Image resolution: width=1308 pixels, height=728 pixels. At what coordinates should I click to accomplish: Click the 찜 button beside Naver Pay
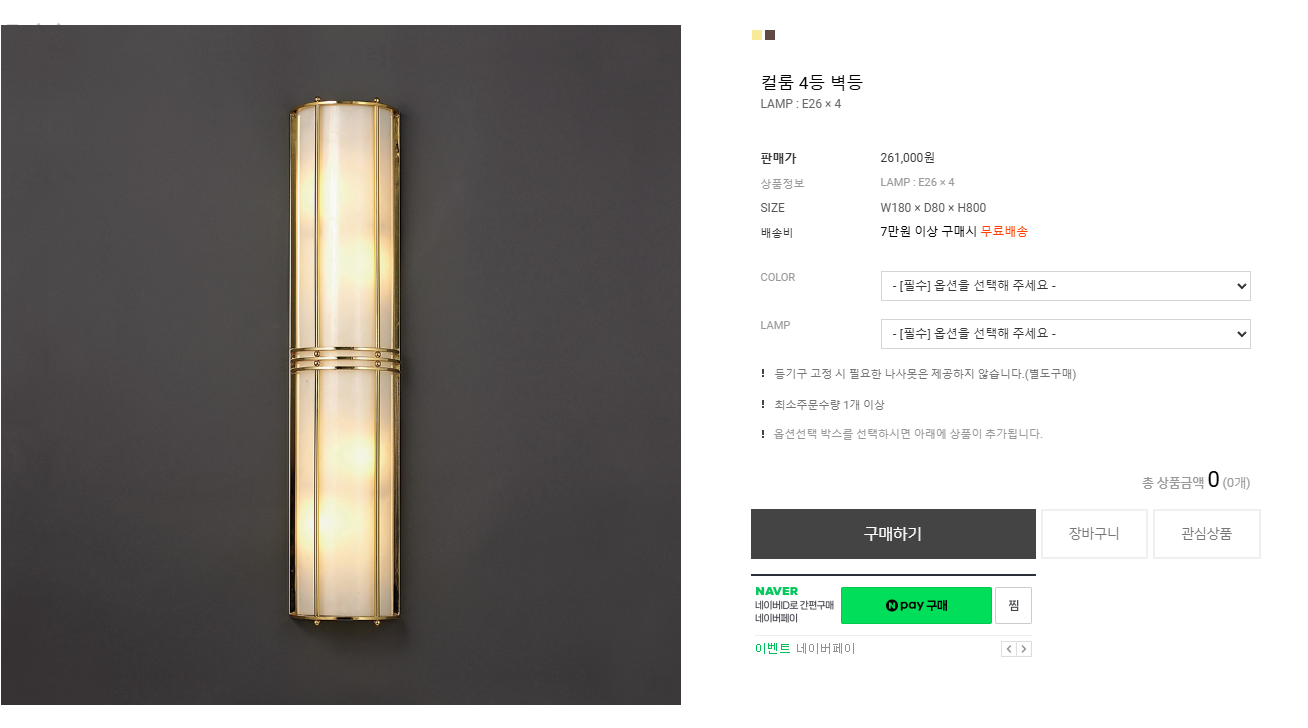click(x=1013, y=605)
